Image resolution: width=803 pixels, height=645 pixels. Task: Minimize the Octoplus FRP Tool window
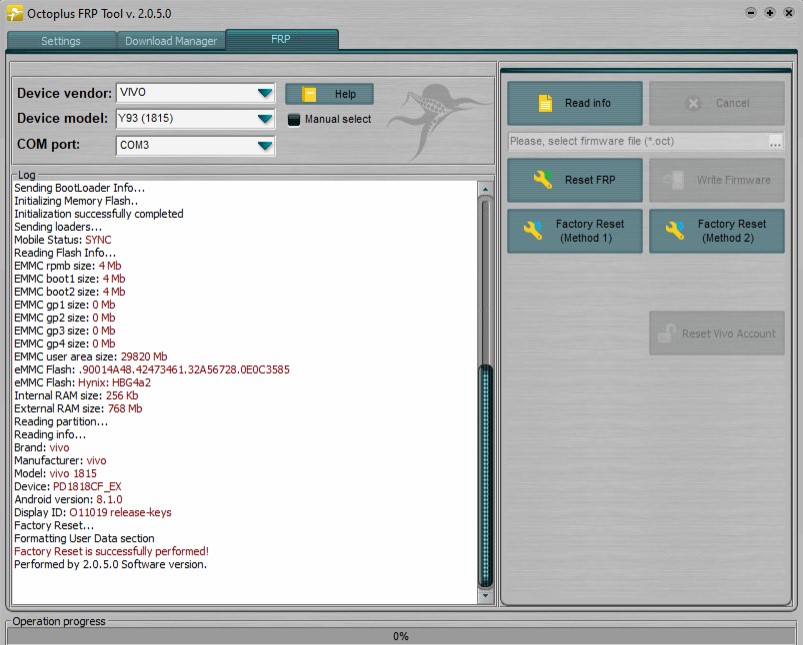(751, 13)
